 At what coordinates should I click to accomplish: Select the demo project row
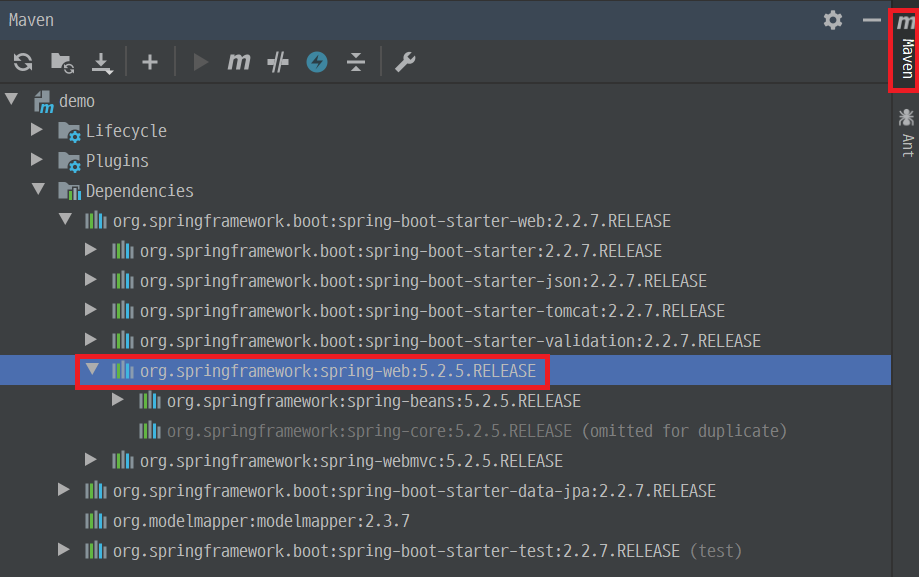coord(445,101)
